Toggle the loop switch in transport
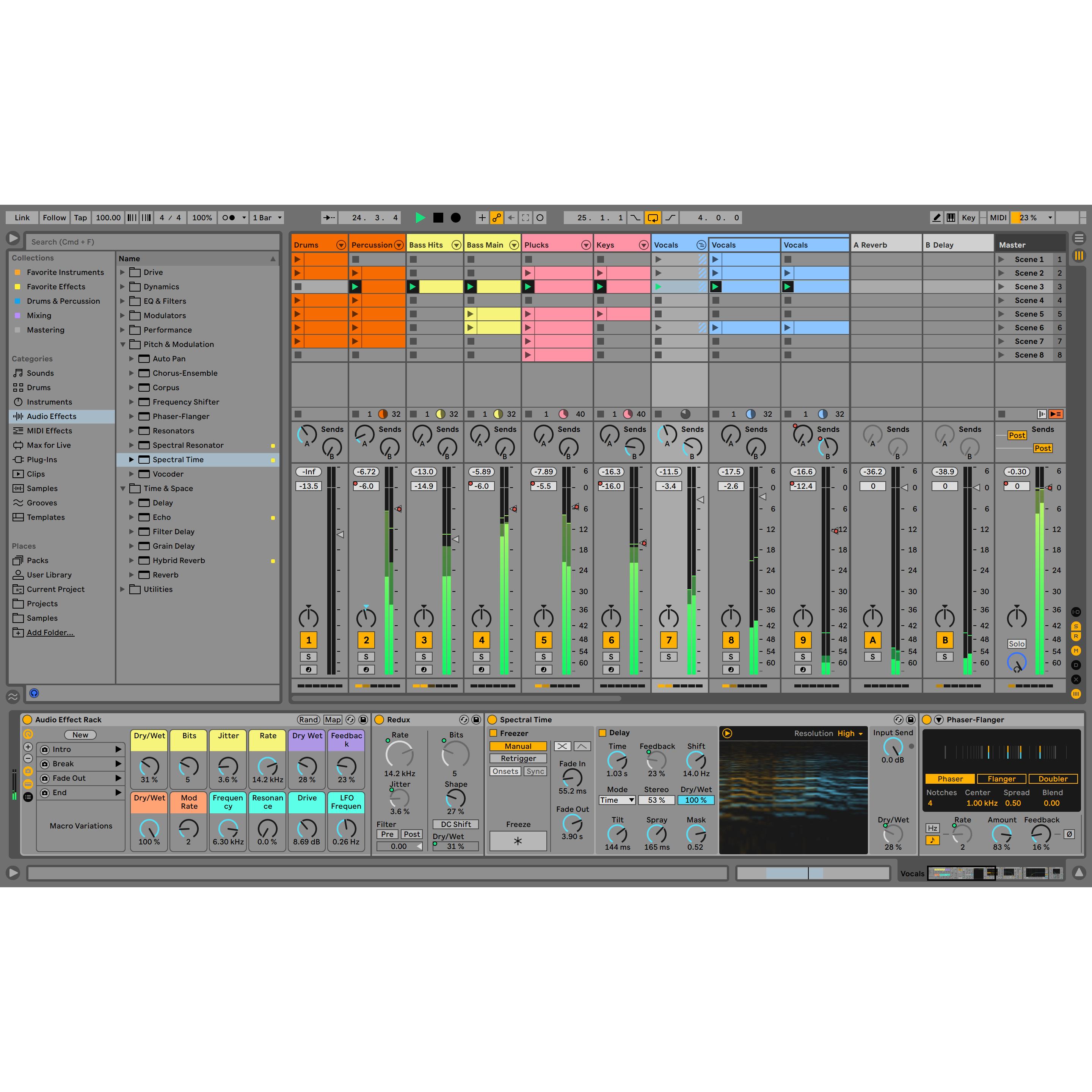This screenshot has height=1092, width=1092. (x=653, y=218)
